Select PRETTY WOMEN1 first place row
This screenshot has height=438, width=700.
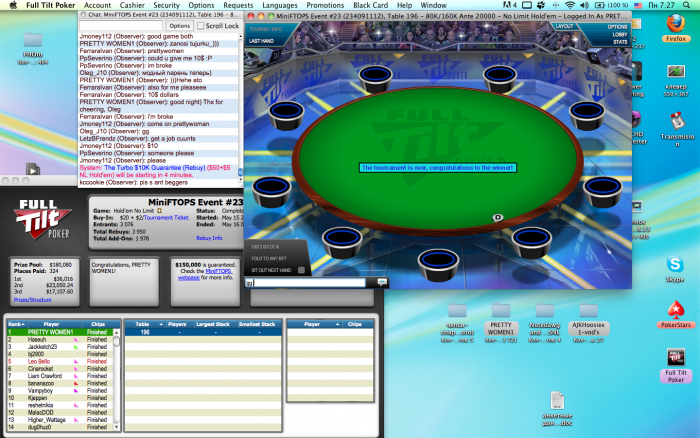tap(60, 332)
